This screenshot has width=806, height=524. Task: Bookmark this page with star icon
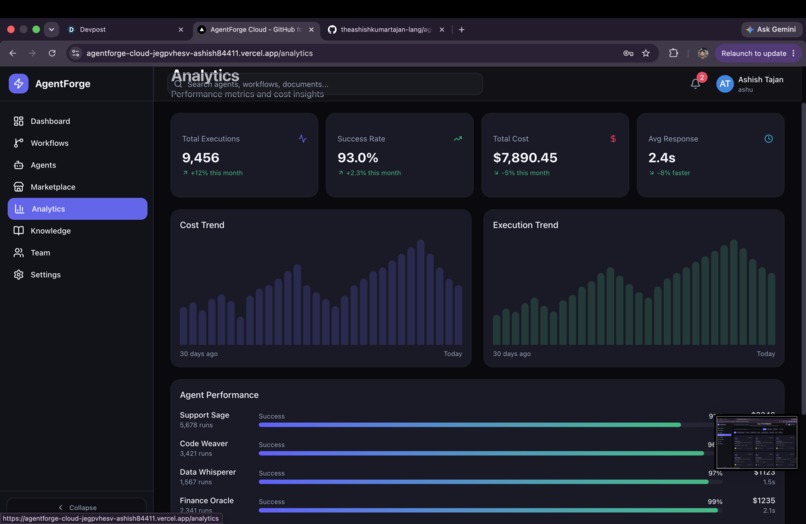(646, 53)
